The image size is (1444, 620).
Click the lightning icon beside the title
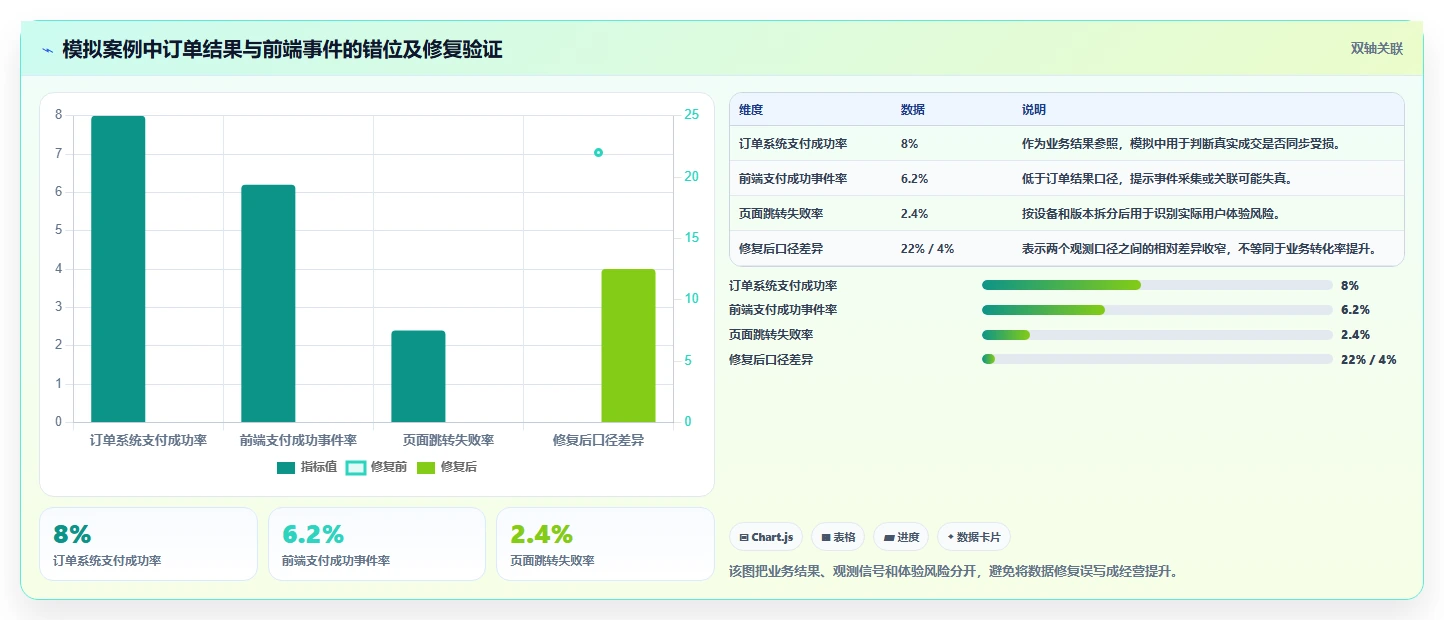[47, 49]
